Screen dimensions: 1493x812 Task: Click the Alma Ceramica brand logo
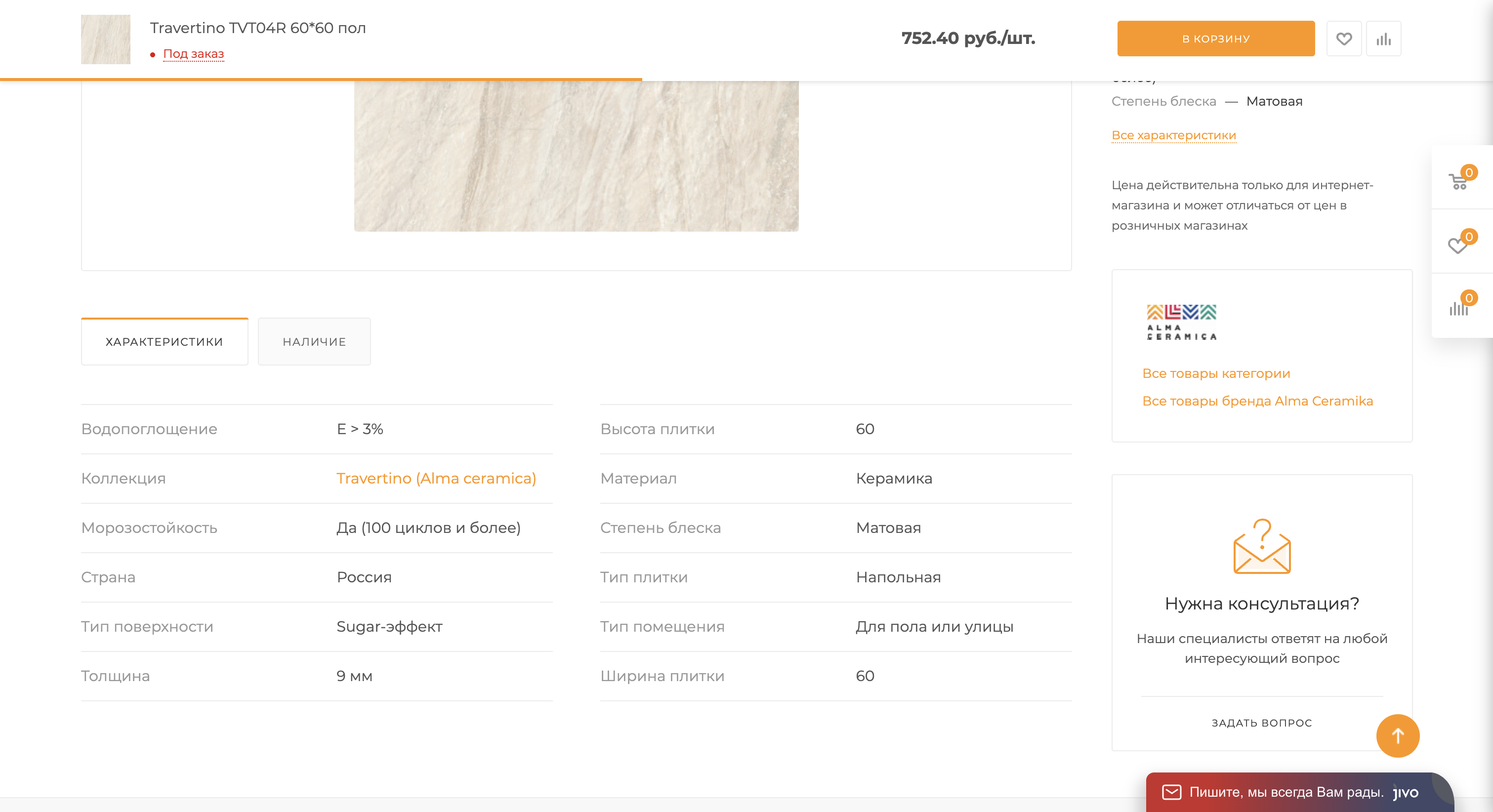pos(1181,322)
